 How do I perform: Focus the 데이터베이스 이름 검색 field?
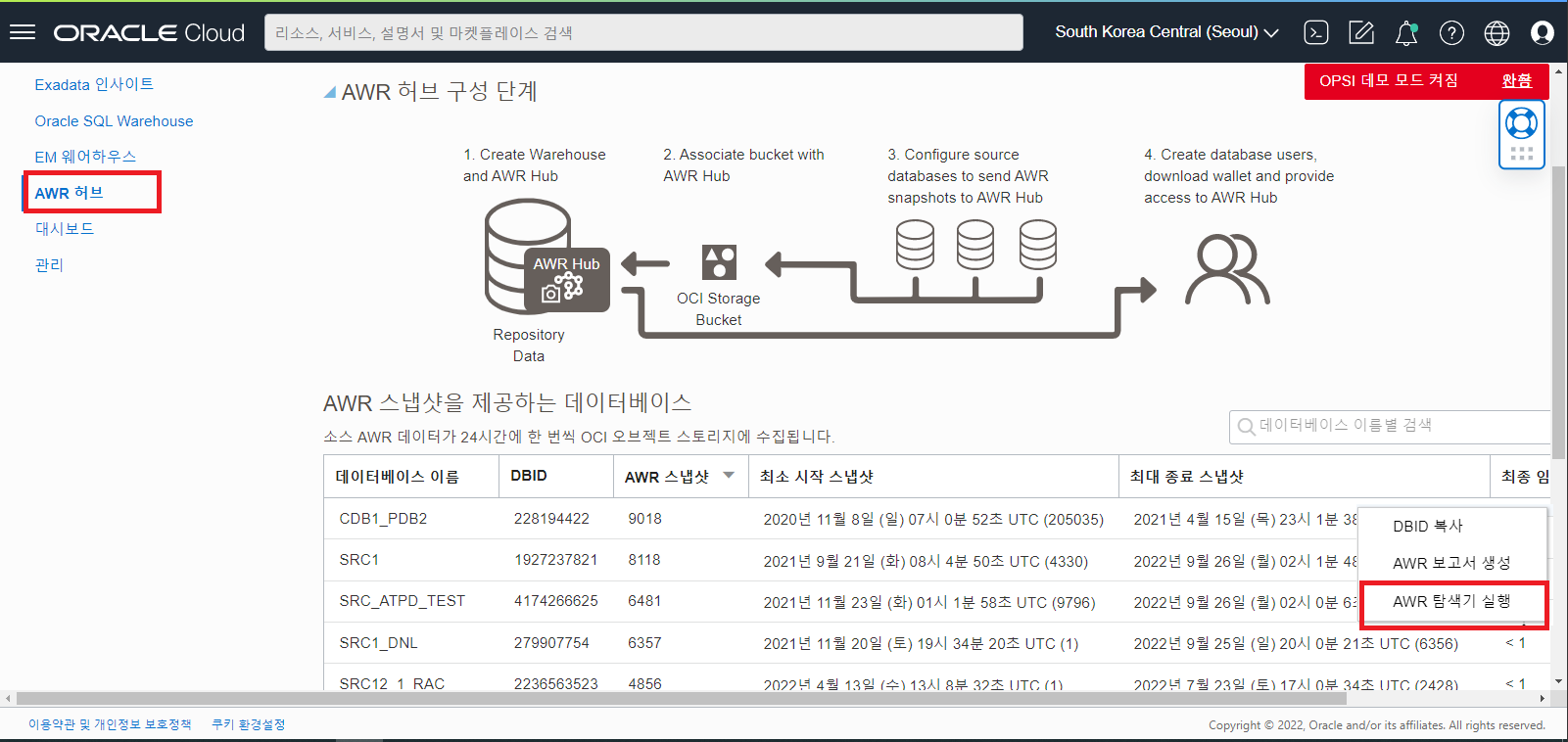[1390, 427]
